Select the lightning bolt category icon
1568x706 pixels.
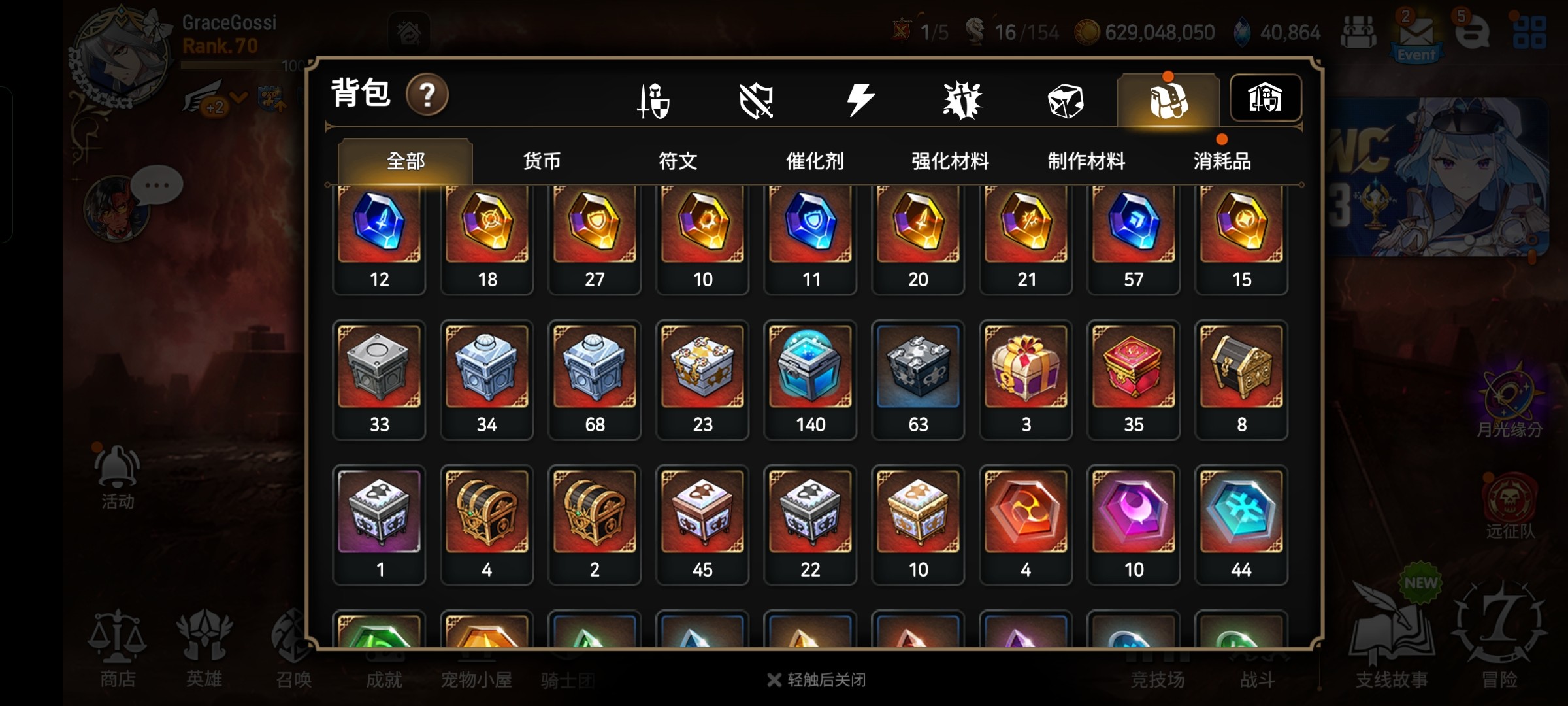click(860, 100)
